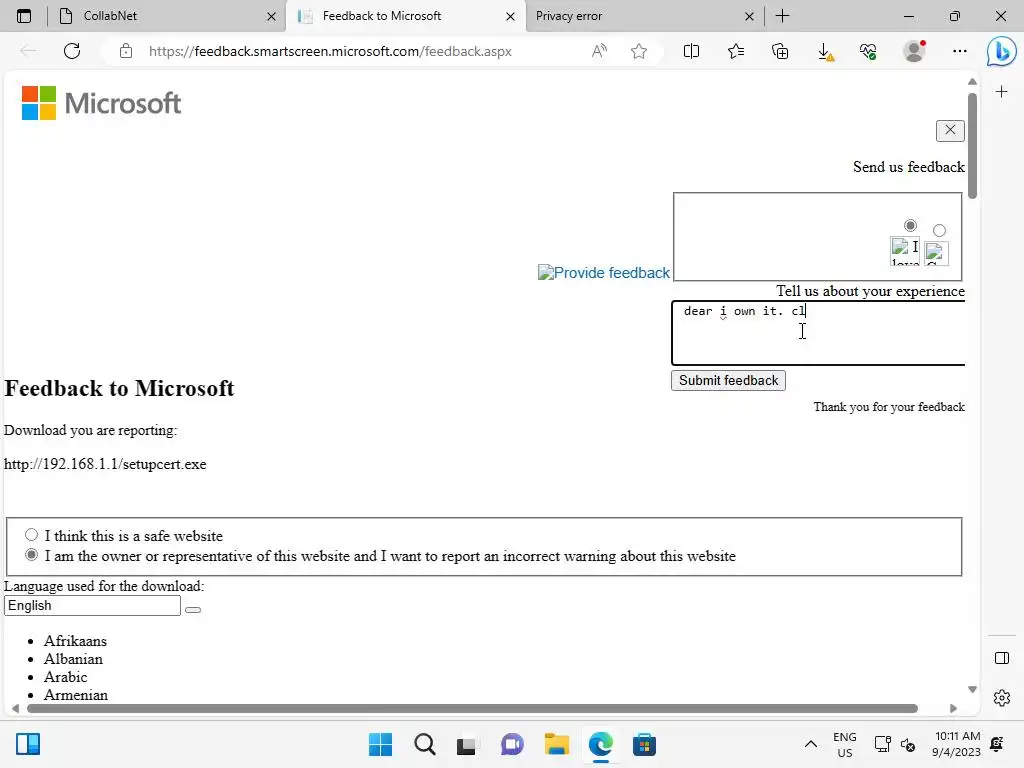Image resolution: width=1024 pixels, height=768 pixels.
Task: Click the horizontal scrollbar thumb
Action: point(472,709)
